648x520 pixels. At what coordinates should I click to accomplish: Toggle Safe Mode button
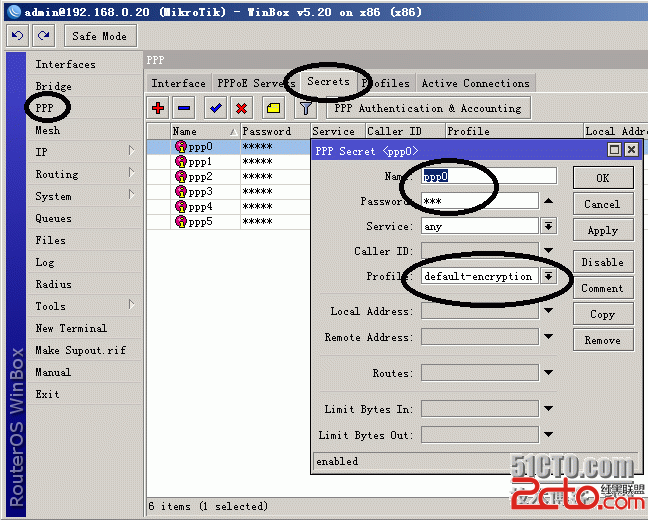[100, 36]
